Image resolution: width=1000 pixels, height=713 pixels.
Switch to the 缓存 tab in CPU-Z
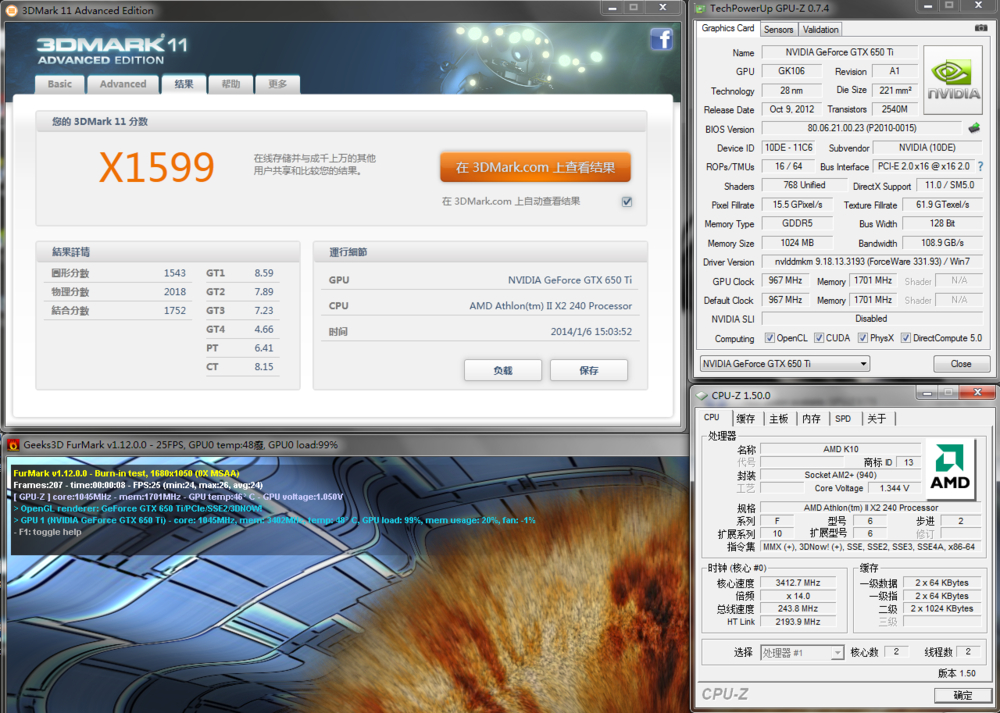pos(746,418)
